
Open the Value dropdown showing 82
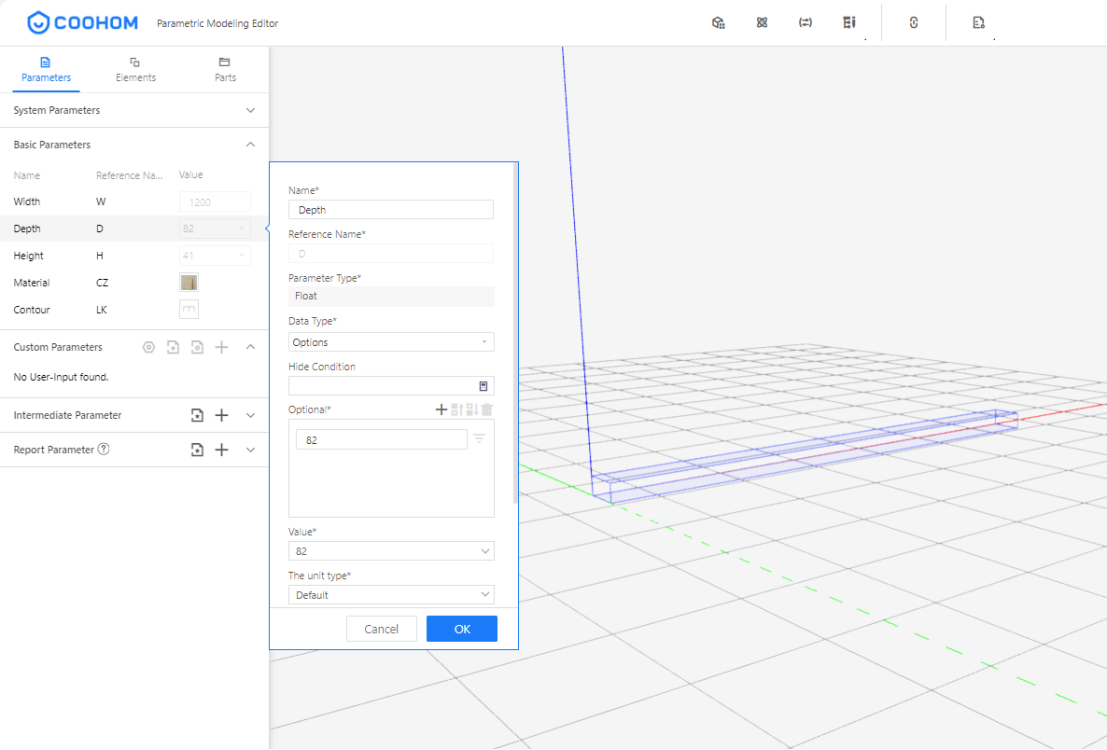tap(391, 551)
